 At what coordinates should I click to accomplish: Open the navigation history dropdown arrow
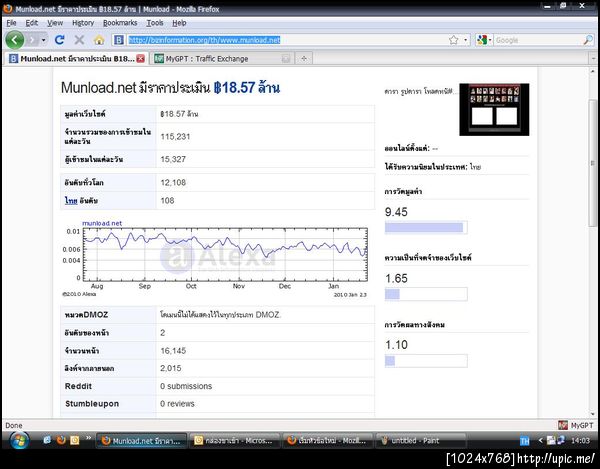pyautogui.click(x=44, y=40)
